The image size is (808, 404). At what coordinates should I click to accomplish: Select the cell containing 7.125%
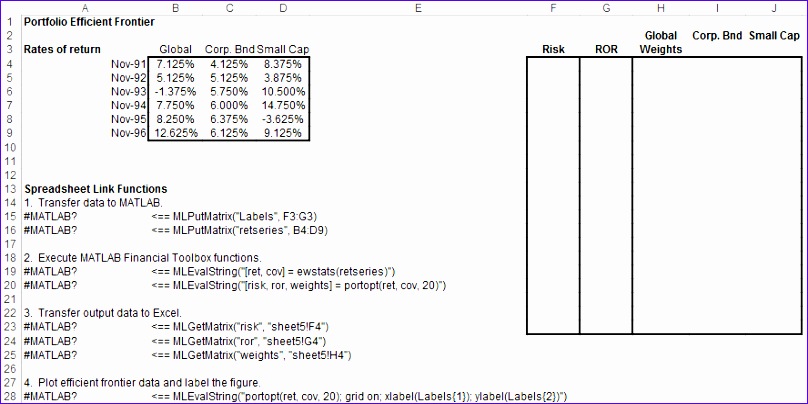(176, 64)
